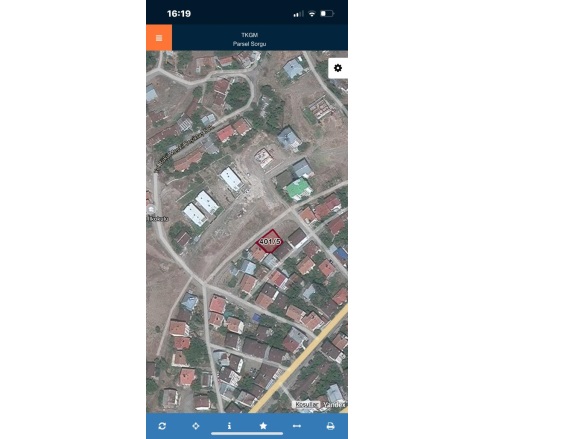Open the Koşullar terms link
This screenshot has width=585, height=439.
[306, 405]
